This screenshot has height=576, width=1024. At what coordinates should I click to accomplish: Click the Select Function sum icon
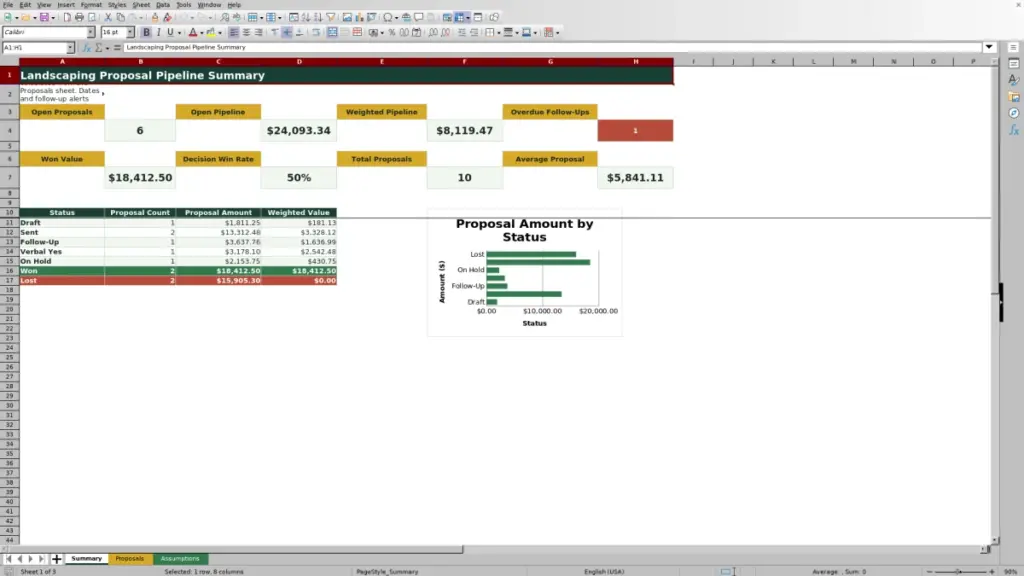99,48
